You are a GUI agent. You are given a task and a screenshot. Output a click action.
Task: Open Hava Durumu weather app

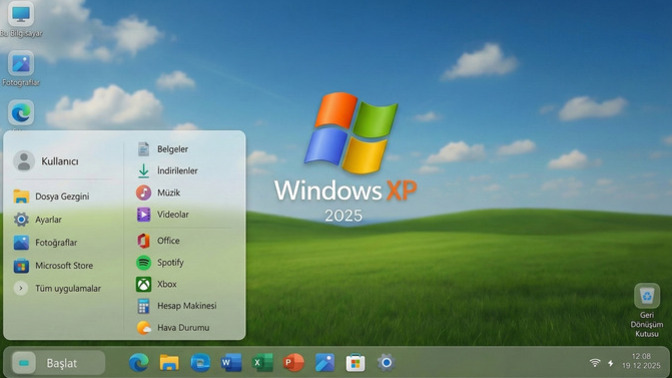173,327
